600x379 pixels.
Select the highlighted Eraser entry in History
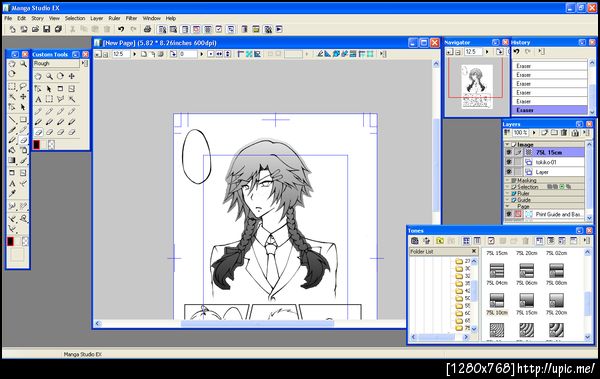point(549,110)
